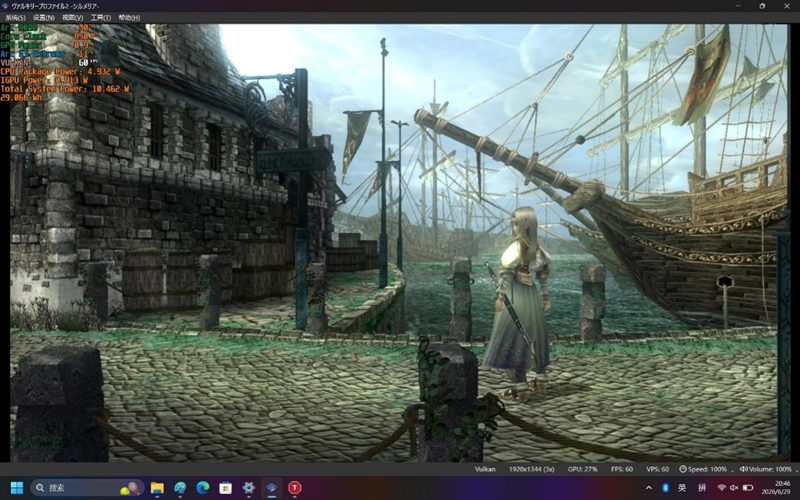Click the 1920x1344 (3x) resolution status
Image resolution: width=800 pixels, height=500 pixels.
click(532, 469)
